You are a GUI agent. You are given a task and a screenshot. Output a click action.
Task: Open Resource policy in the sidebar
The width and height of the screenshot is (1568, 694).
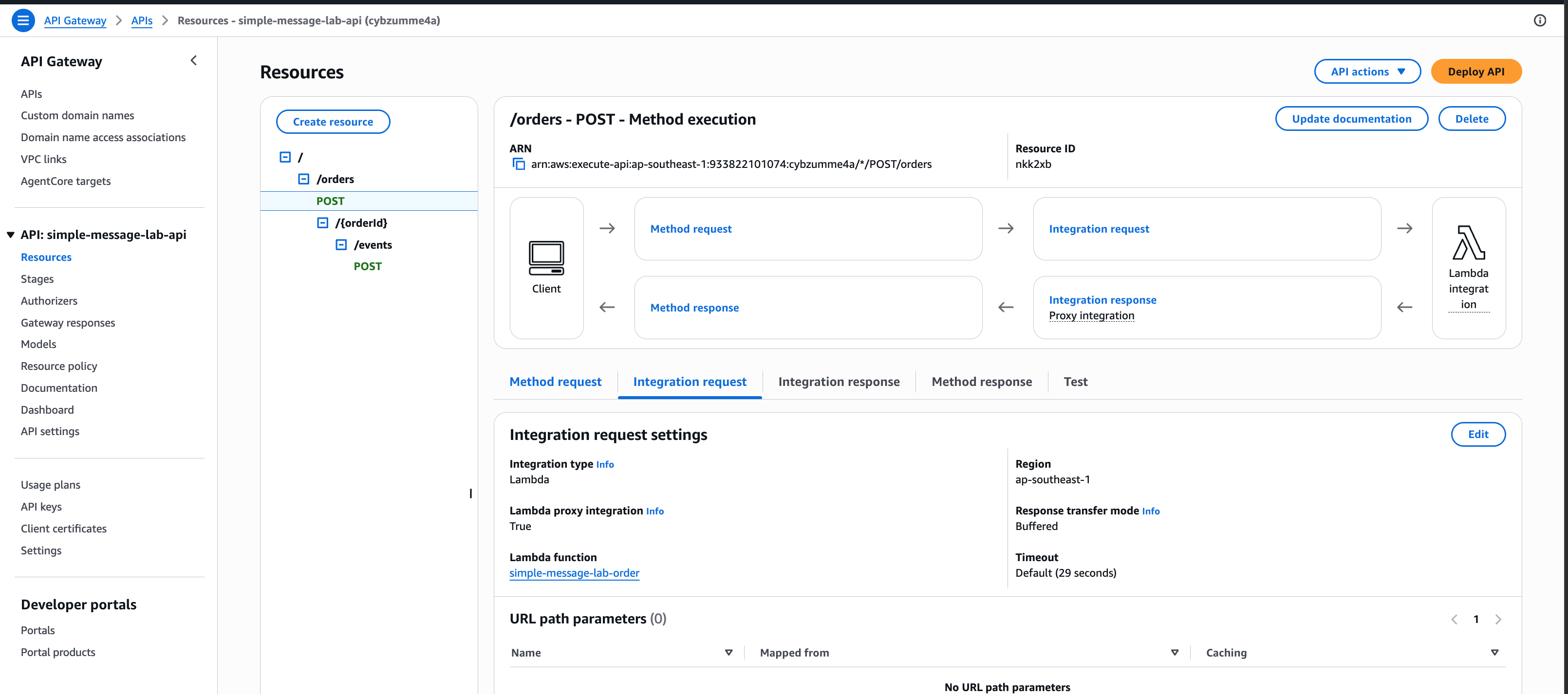click(58, 365)
